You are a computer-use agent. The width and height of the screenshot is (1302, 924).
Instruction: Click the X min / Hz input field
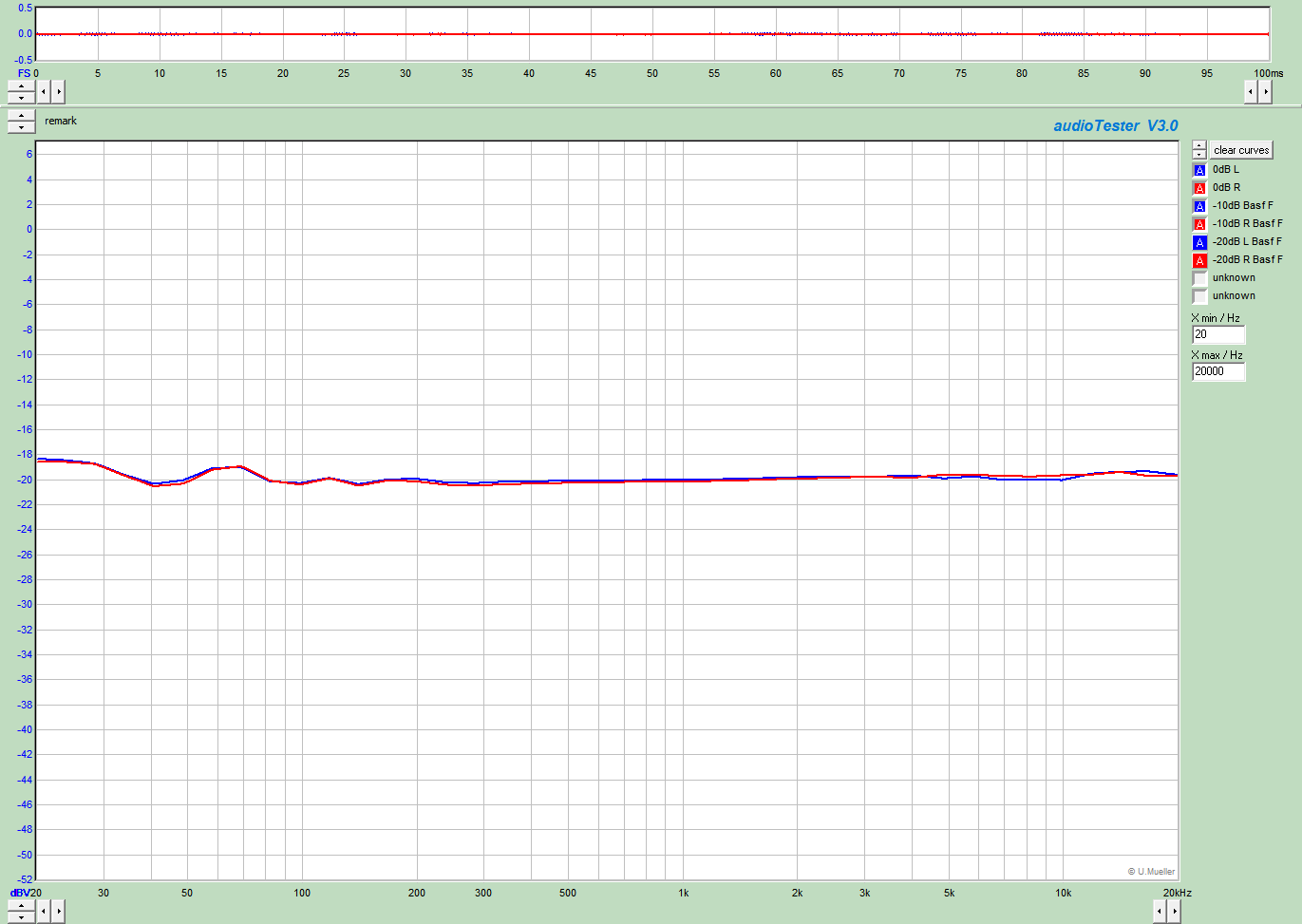[x=1218, y=334]
